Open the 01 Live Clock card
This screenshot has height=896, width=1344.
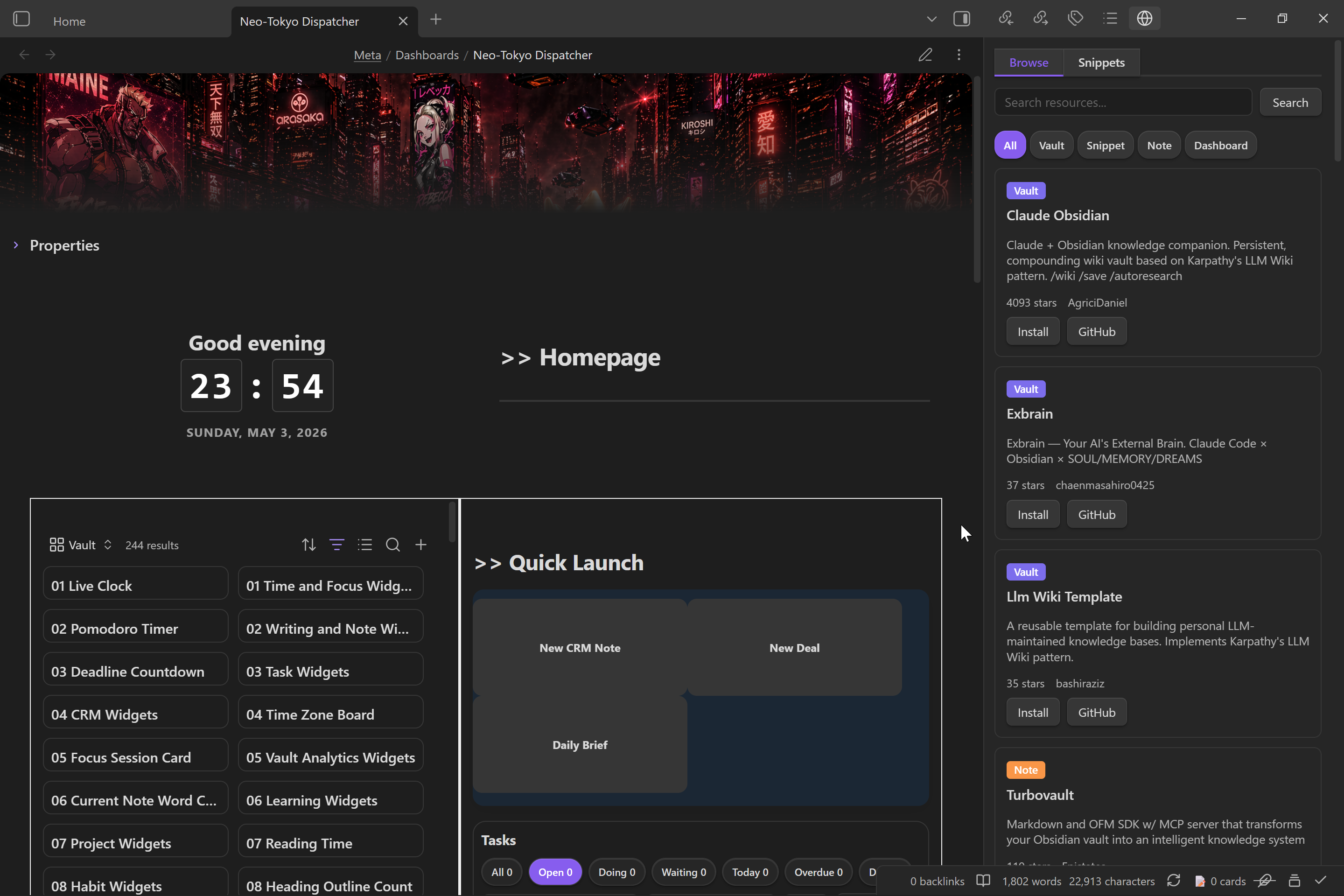point(135,583)
